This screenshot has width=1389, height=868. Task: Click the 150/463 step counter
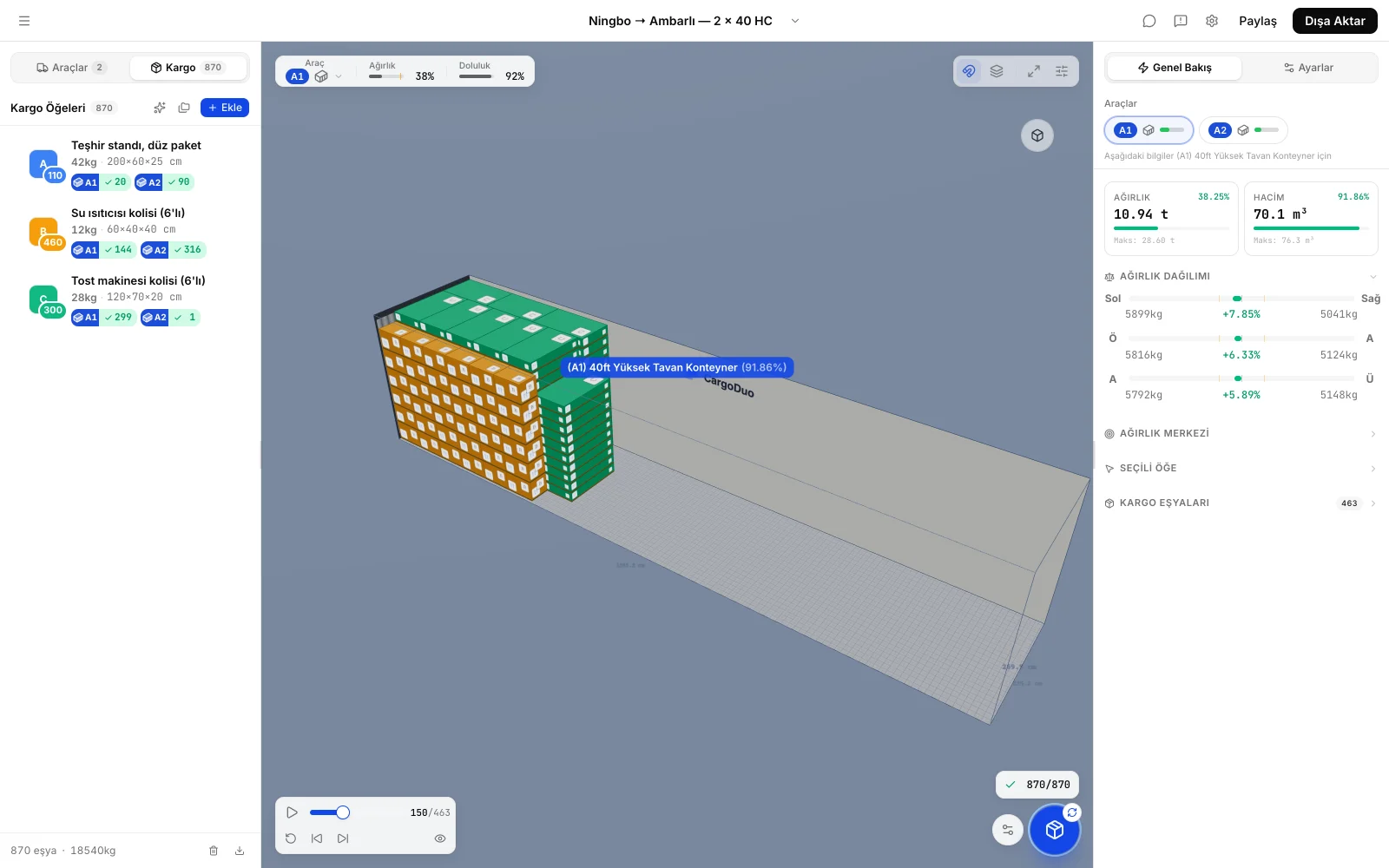pyautogui.click(x=430, y=812)
